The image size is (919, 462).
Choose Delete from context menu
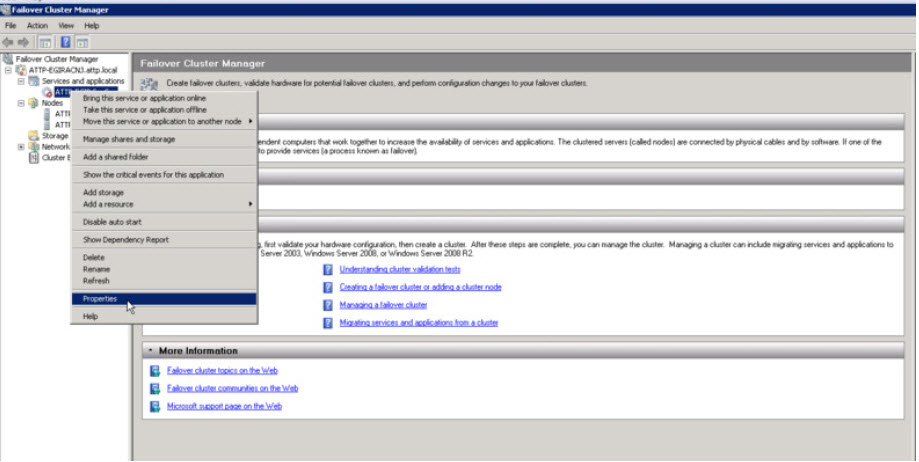point(164,257)
